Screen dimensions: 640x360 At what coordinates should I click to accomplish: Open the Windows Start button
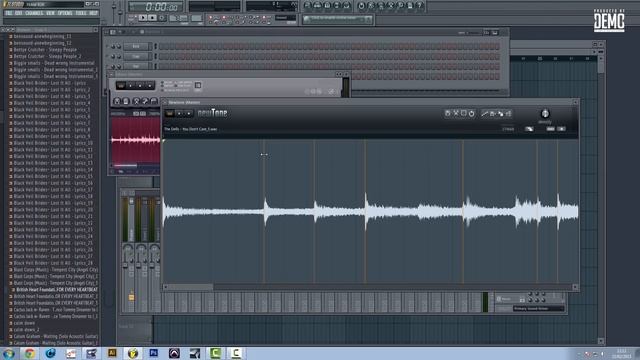pos(8,353)
